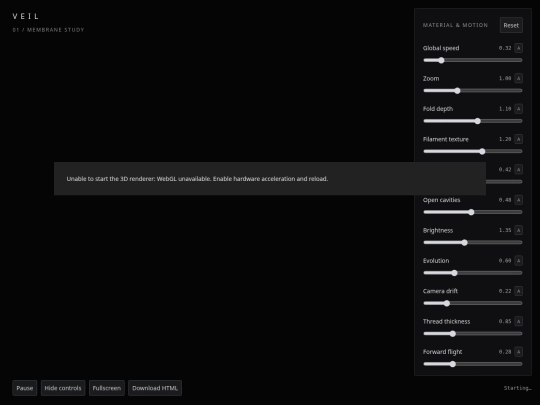The image size is (540, 405).
Task: Click the Camera drift value 0.22
Action: pyautogui.click(x=505, y=291)
